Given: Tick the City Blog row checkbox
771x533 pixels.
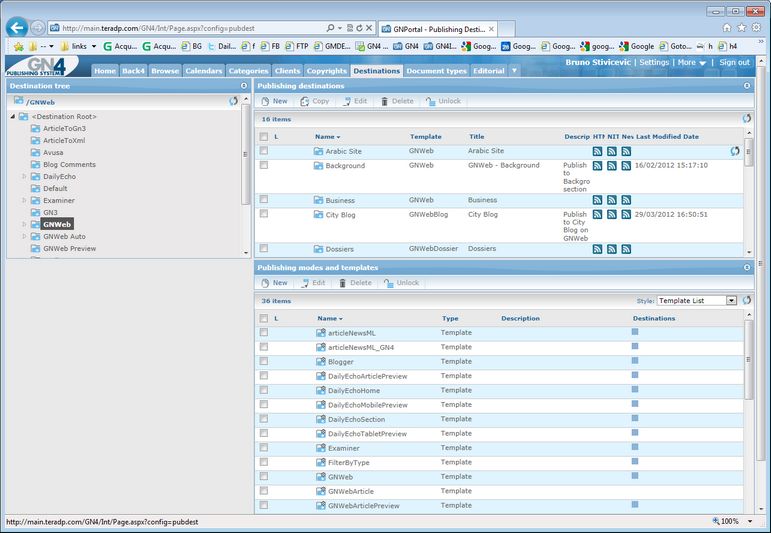Looking at the screenshot, I should (x=264, y=214).
